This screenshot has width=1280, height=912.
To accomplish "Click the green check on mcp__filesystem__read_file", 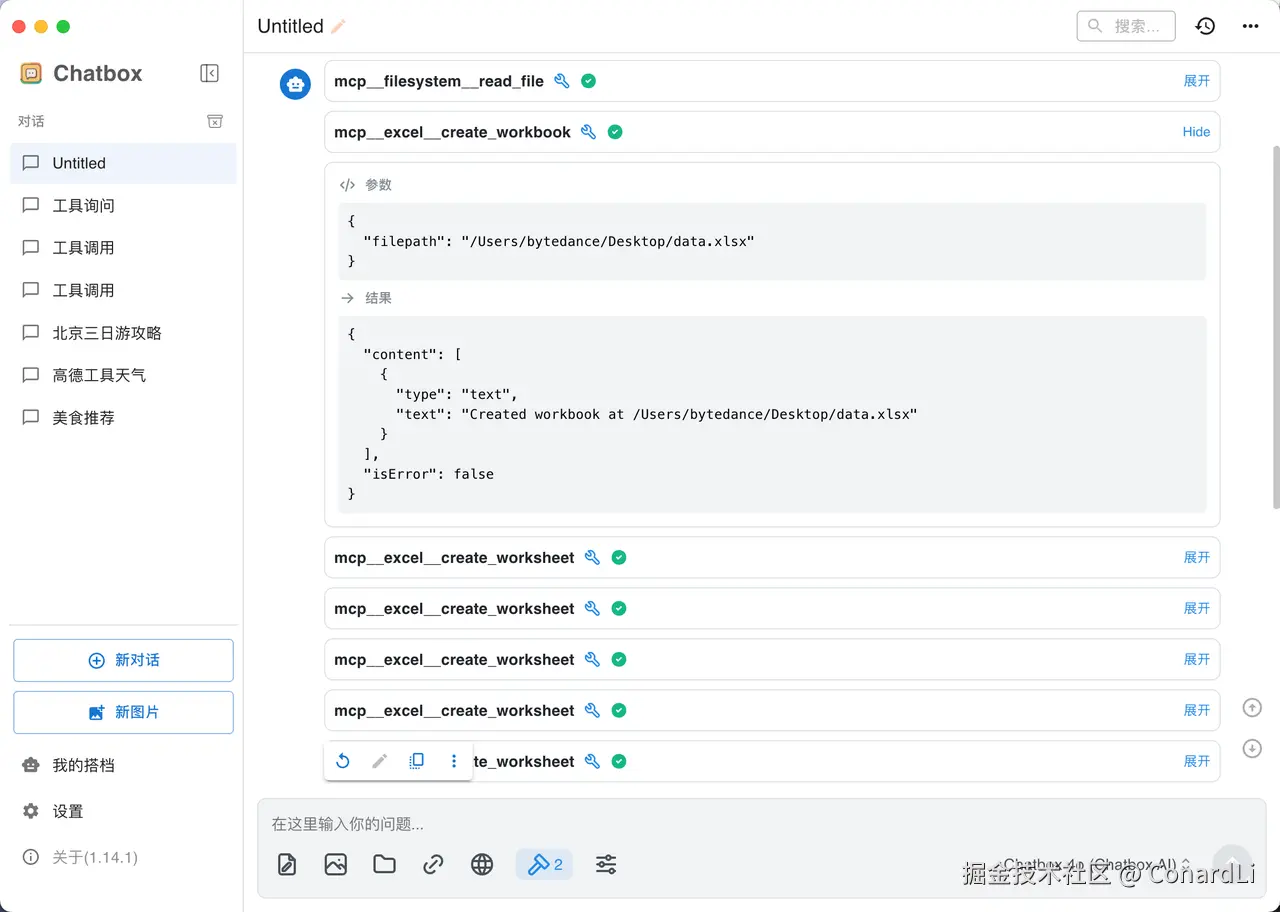I will tap(589, 81).
